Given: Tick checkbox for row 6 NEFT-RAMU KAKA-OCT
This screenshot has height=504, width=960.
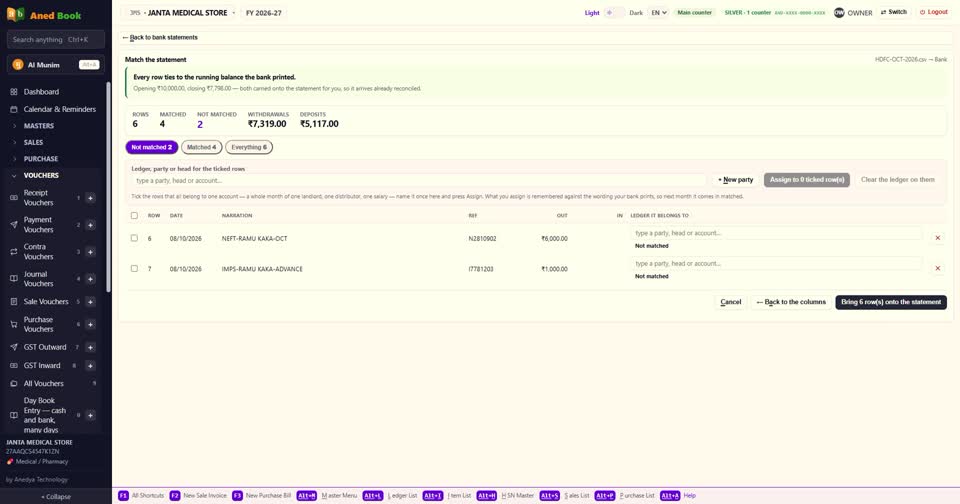Looking at the screenshot, I should click(134, 238).
